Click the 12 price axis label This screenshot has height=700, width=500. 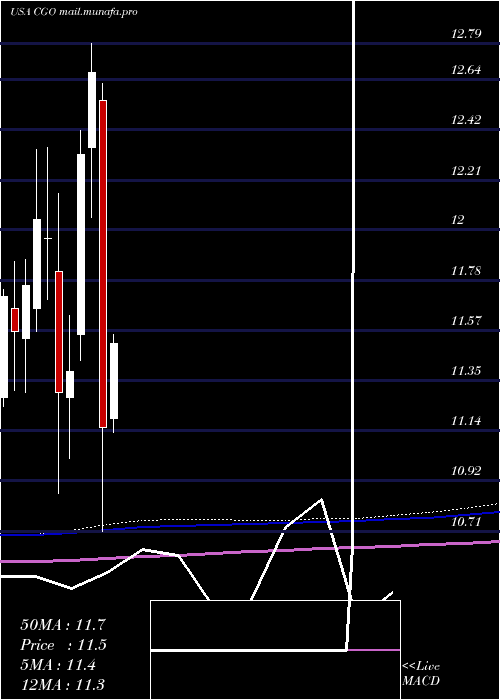pyautogui.click(x=458, y=220)
